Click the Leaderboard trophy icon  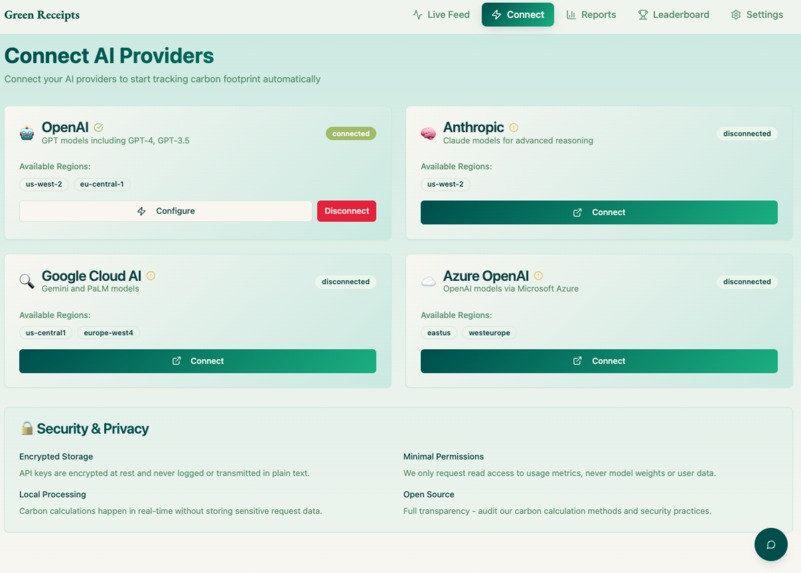click(x=643, y=15)
